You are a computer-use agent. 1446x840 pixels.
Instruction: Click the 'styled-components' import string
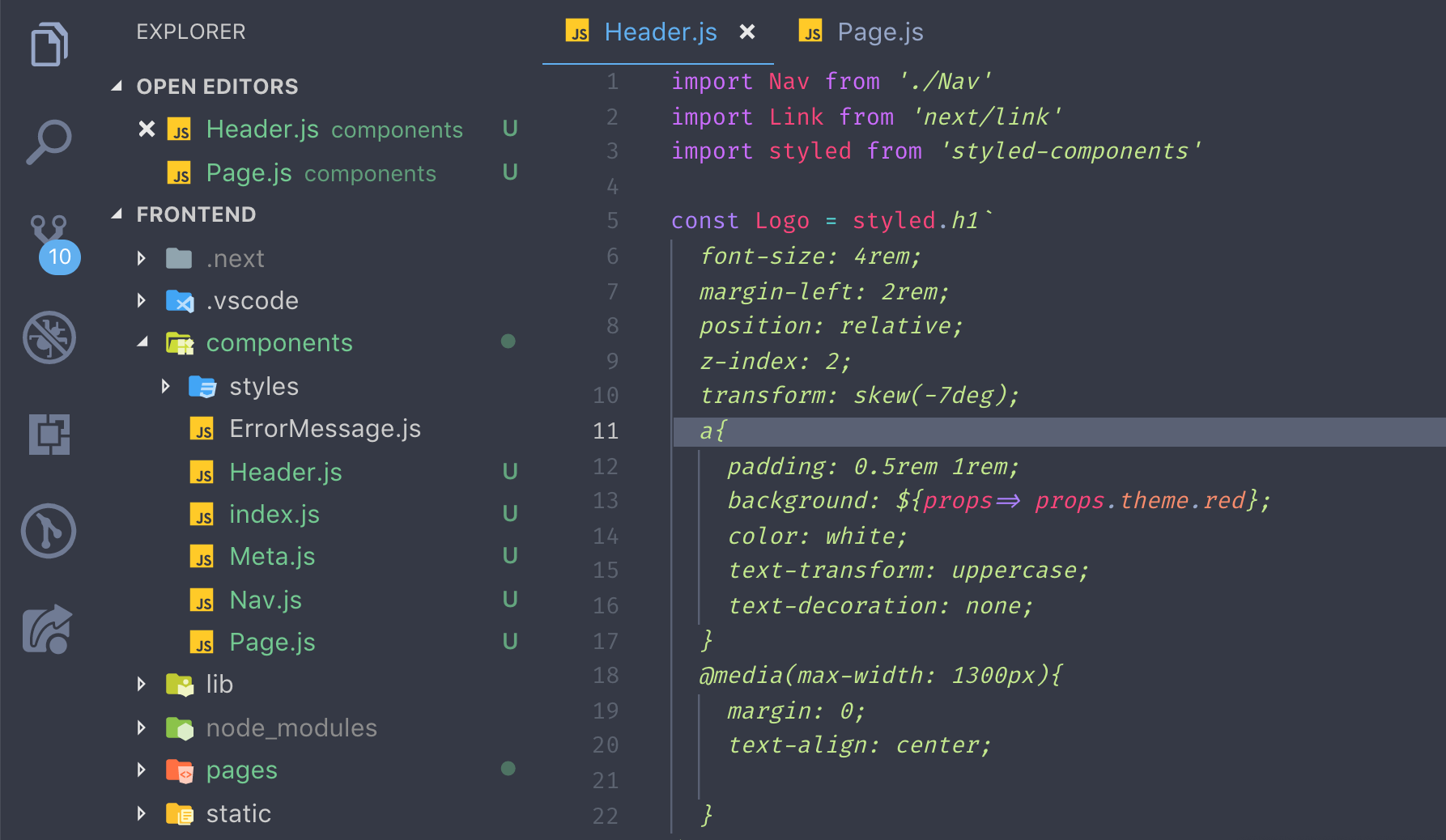click(x=1070, y=151)
